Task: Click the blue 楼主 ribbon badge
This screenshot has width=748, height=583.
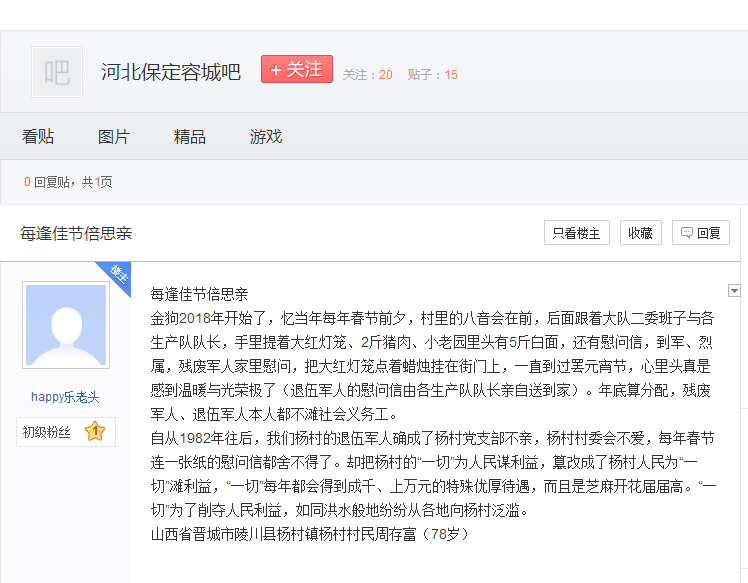Action: 117,276
